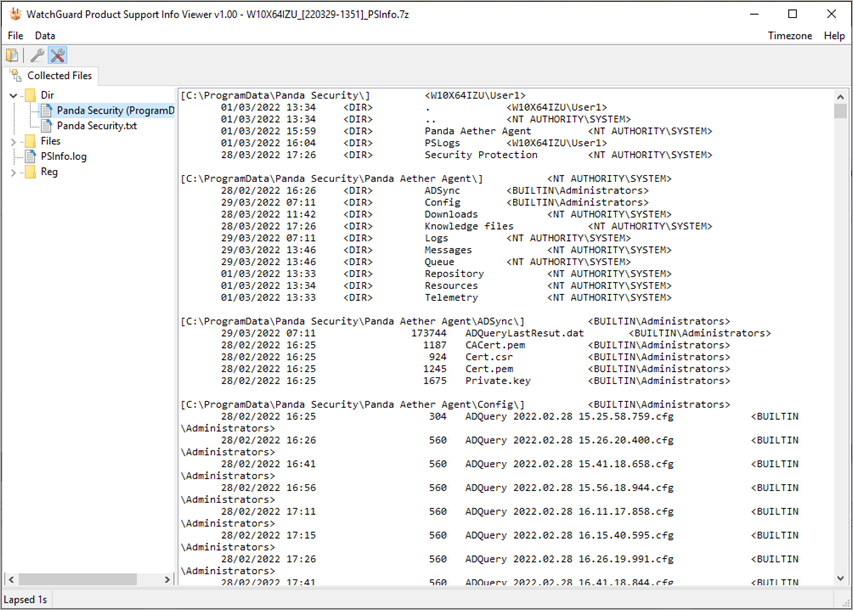
Task: Switch to the Collected Files tab
Action: pyautogui.click(x=53, y=75)
